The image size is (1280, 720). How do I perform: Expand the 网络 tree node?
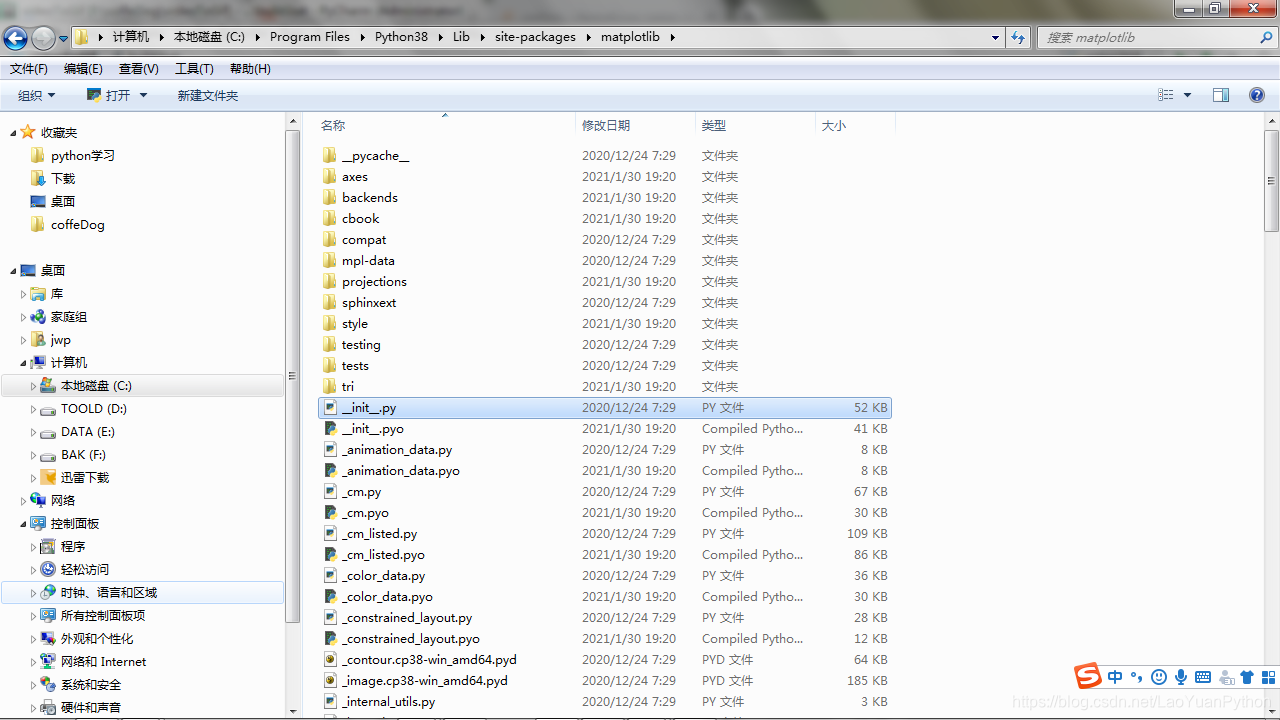24,501
